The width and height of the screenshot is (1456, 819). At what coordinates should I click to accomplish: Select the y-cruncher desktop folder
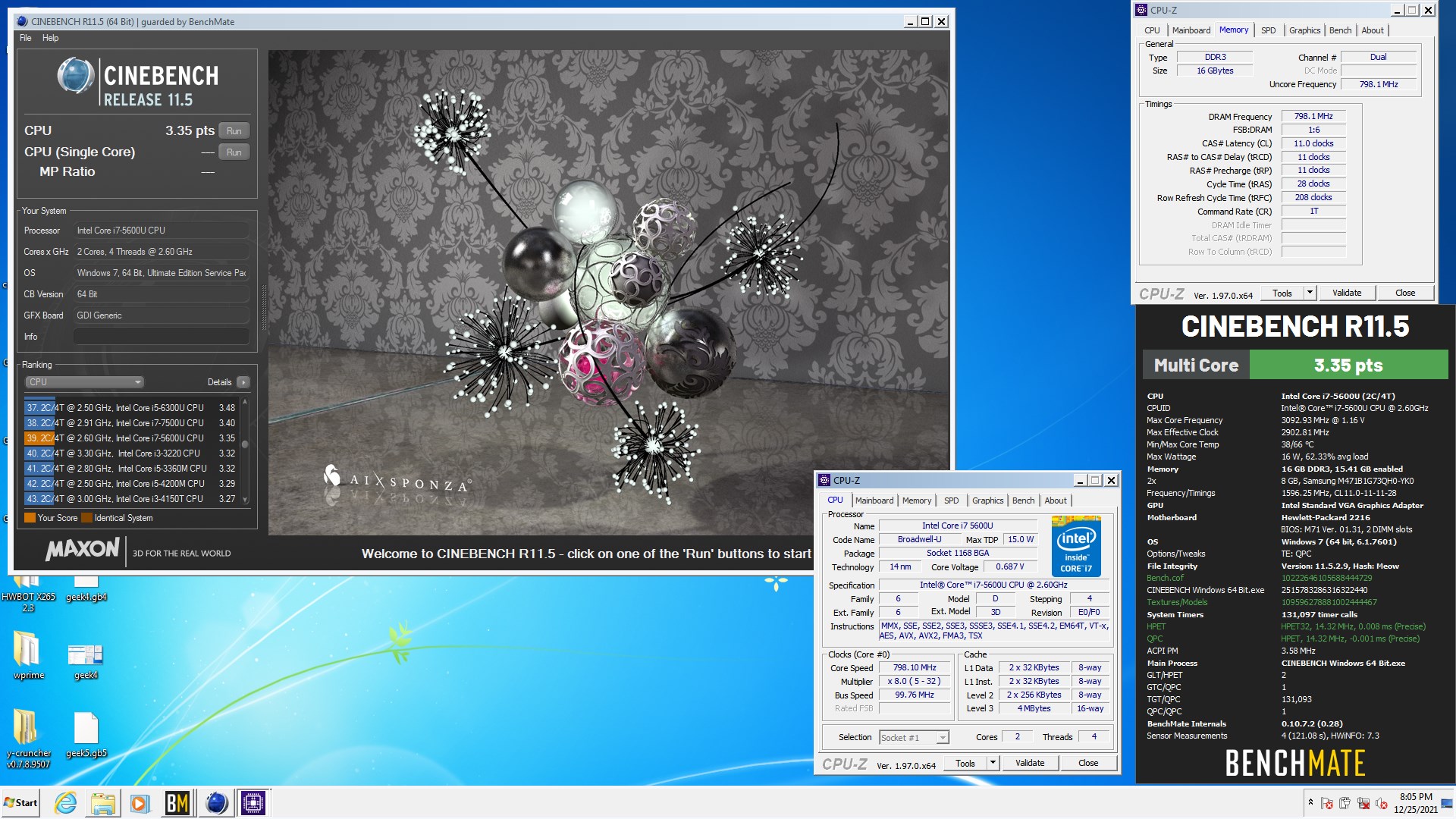click(29, 739)
